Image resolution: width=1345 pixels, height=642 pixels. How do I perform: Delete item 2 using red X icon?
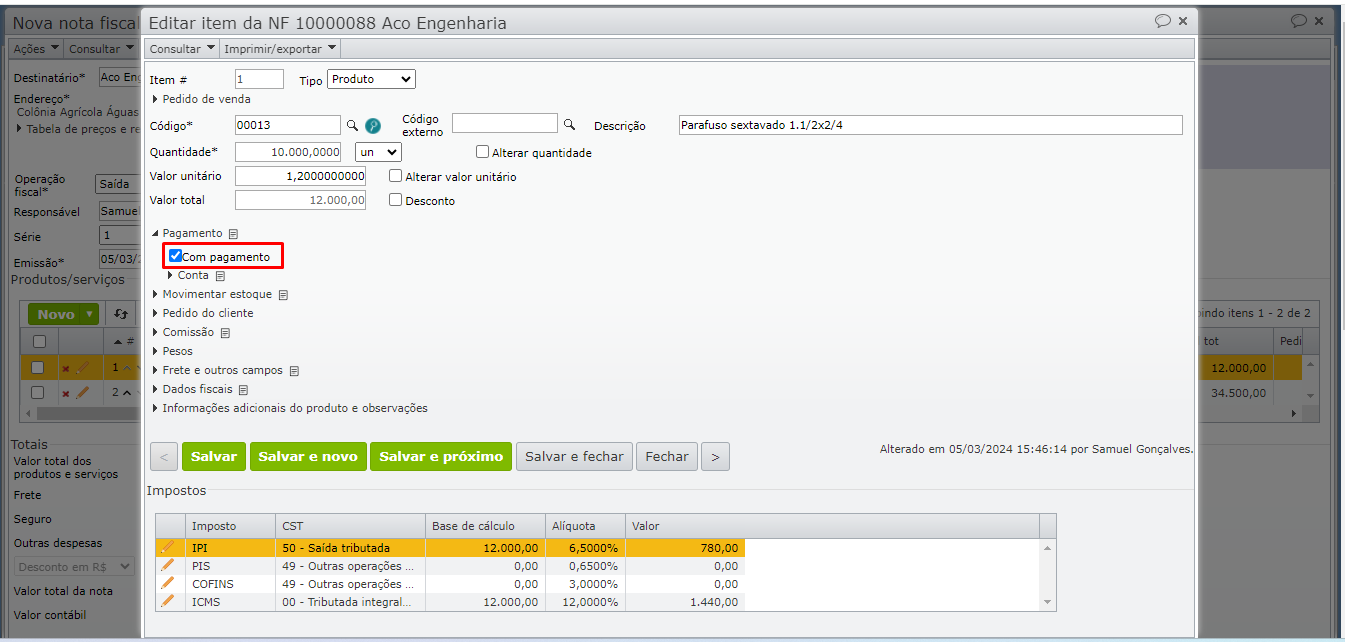[66, 393]
